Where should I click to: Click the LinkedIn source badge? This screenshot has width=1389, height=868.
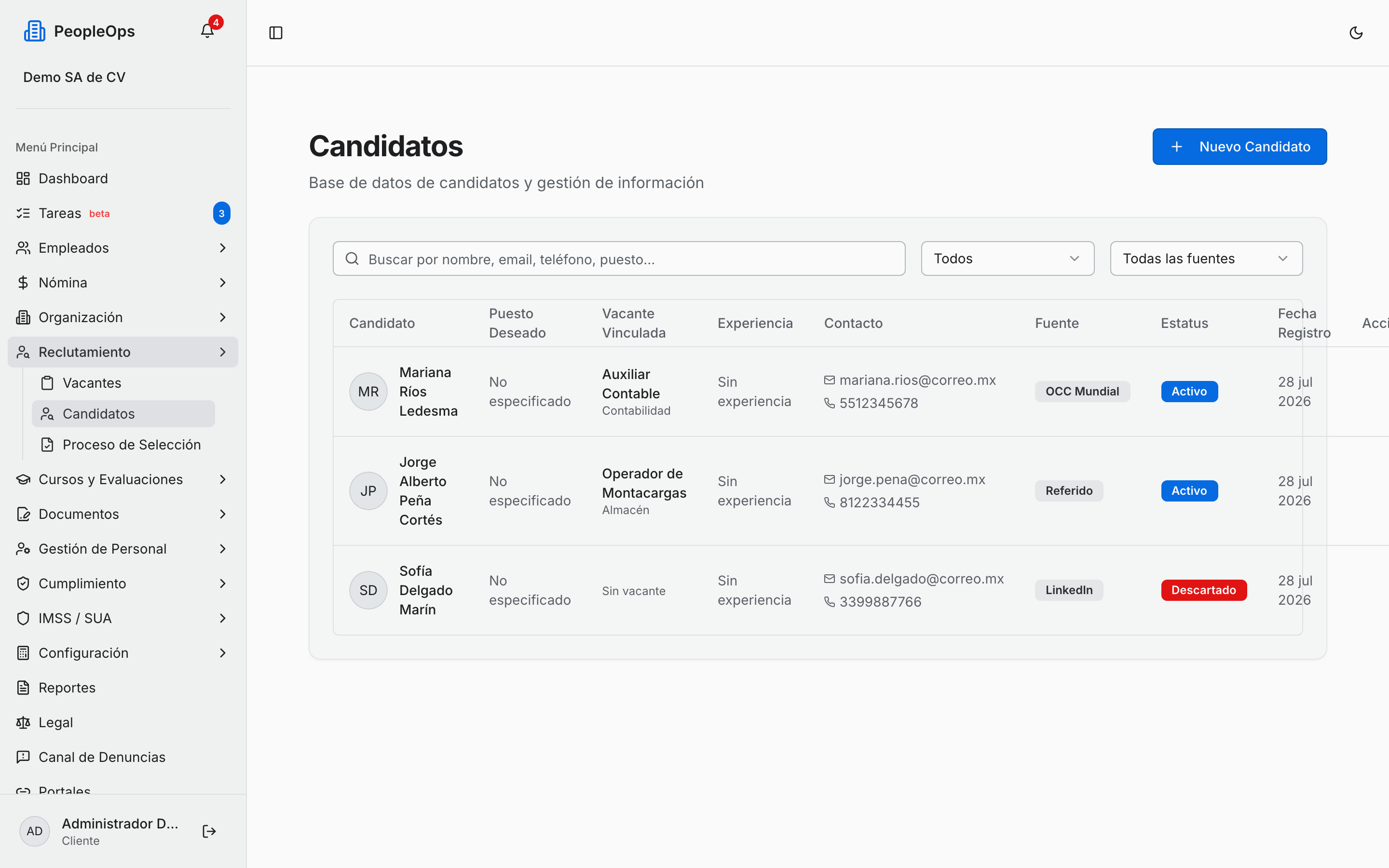point(1069,590)
